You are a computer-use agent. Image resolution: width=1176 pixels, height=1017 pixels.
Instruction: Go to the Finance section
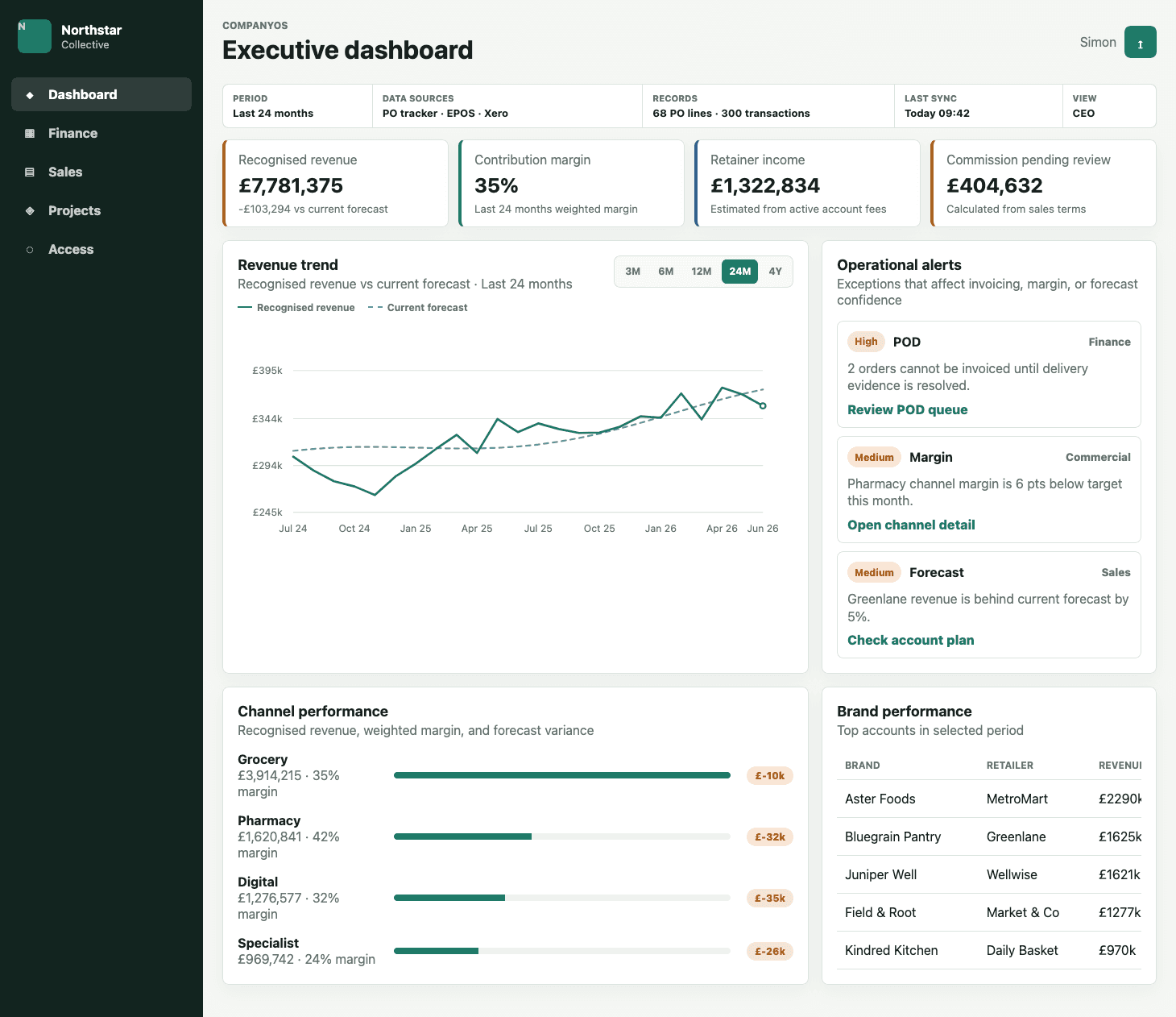(101, 133)
